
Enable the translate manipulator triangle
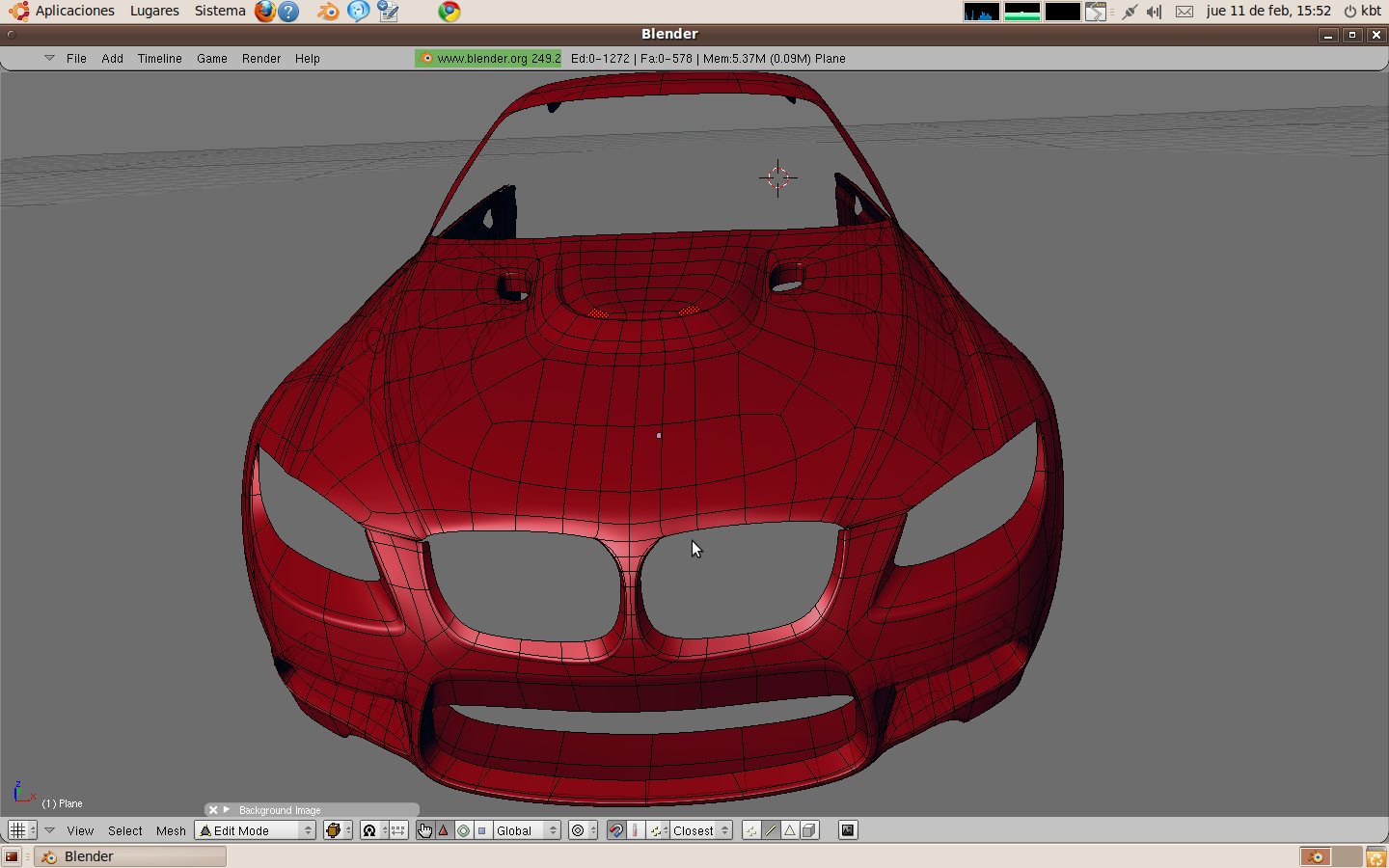click(444, 830)
